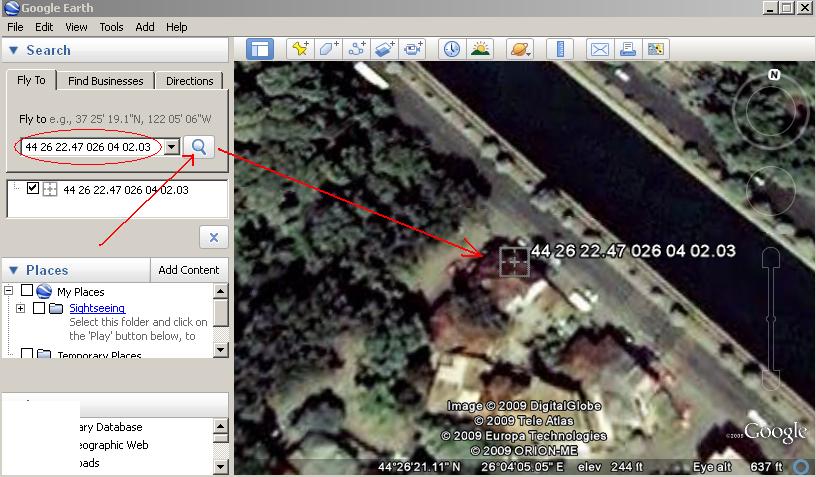Click the Fly to coordinates input field

(93, 147)
